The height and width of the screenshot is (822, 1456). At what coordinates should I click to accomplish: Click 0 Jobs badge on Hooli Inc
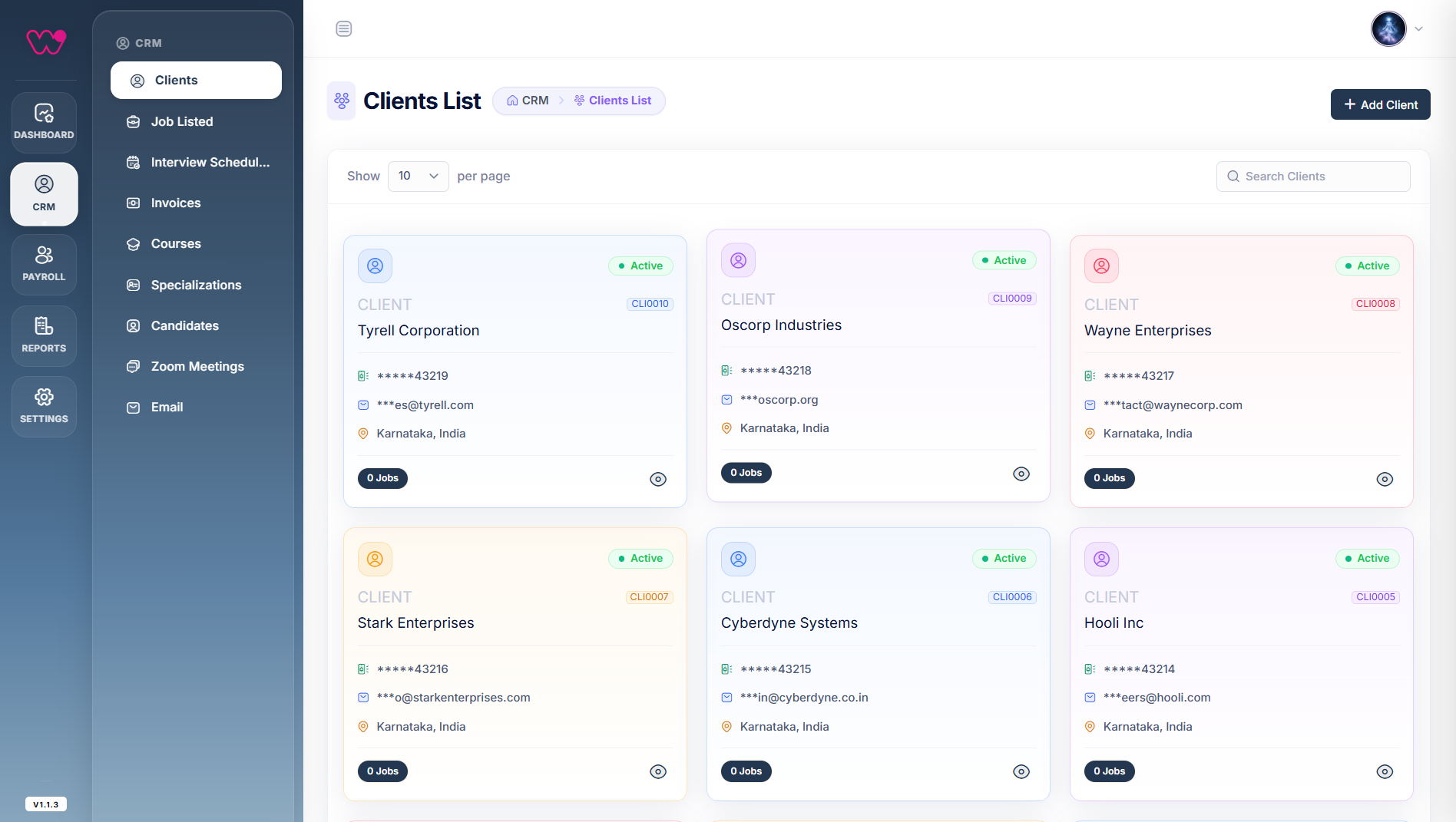(1109, 771)
